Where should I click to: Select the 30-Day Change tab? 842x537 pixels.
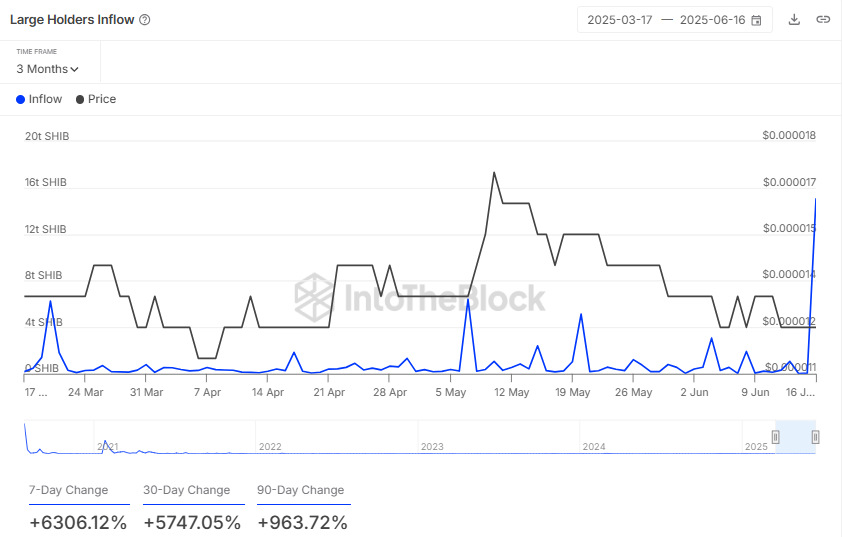coord(187,490)
